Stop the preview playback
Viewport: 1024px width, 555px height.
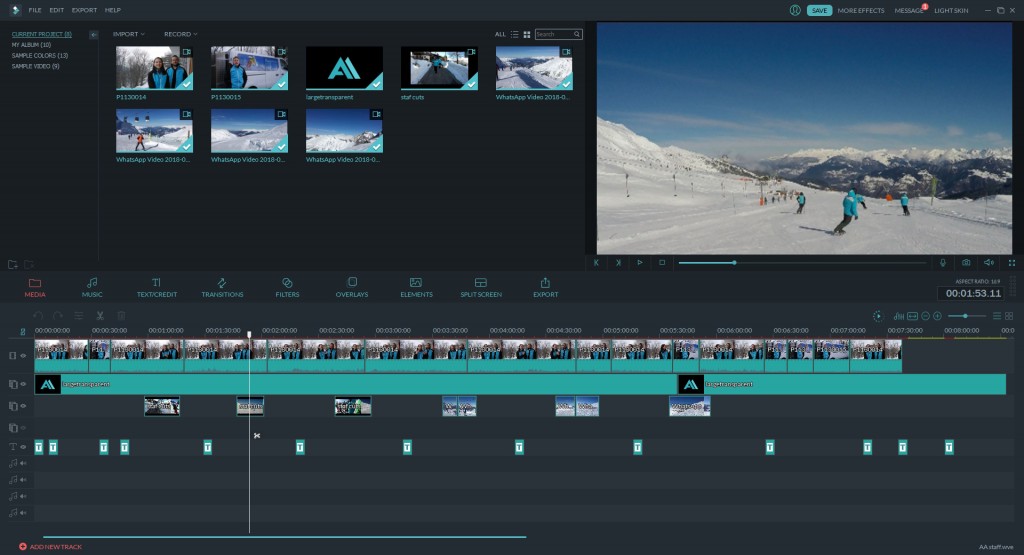(x=662, y=262)
